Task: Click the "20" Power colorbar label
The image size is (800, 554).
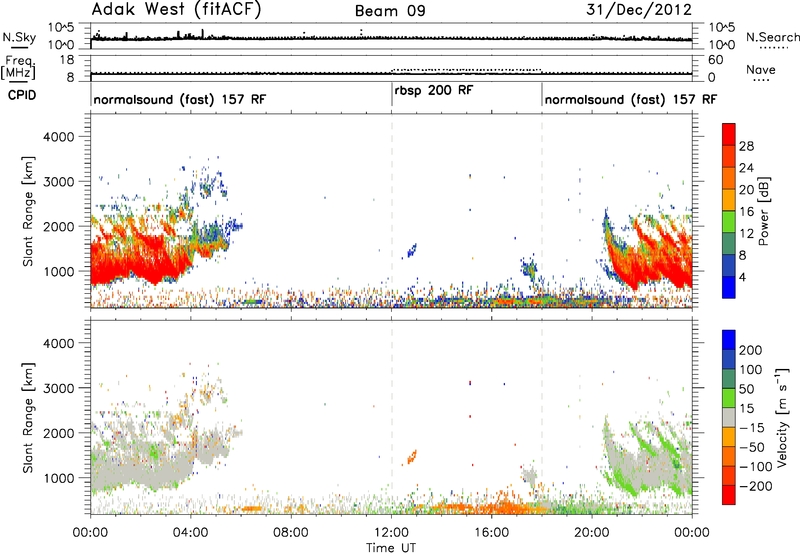Action: click(x=746, y=190)
